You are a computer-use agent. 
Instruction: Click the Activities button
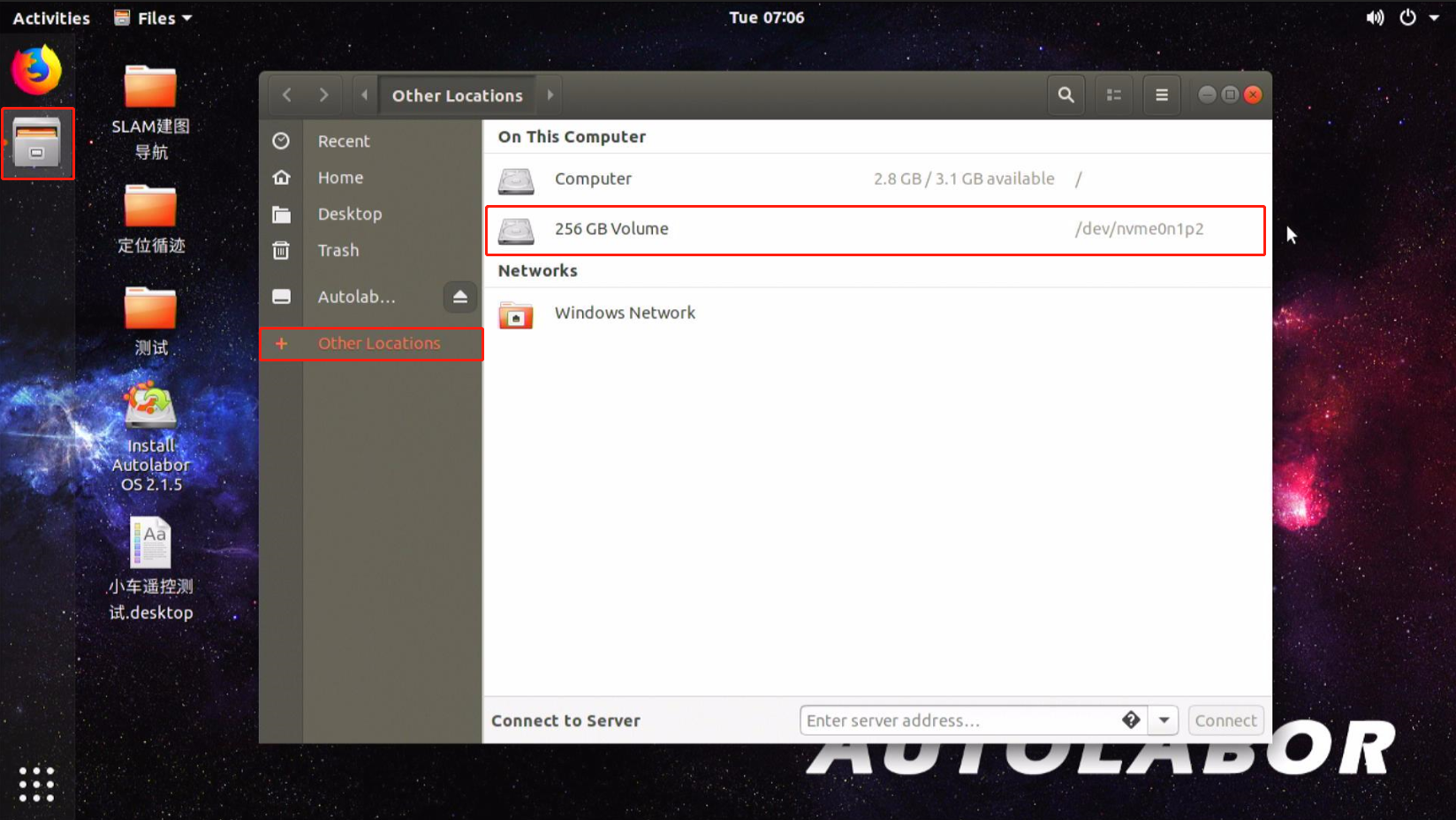coord(51,18)
